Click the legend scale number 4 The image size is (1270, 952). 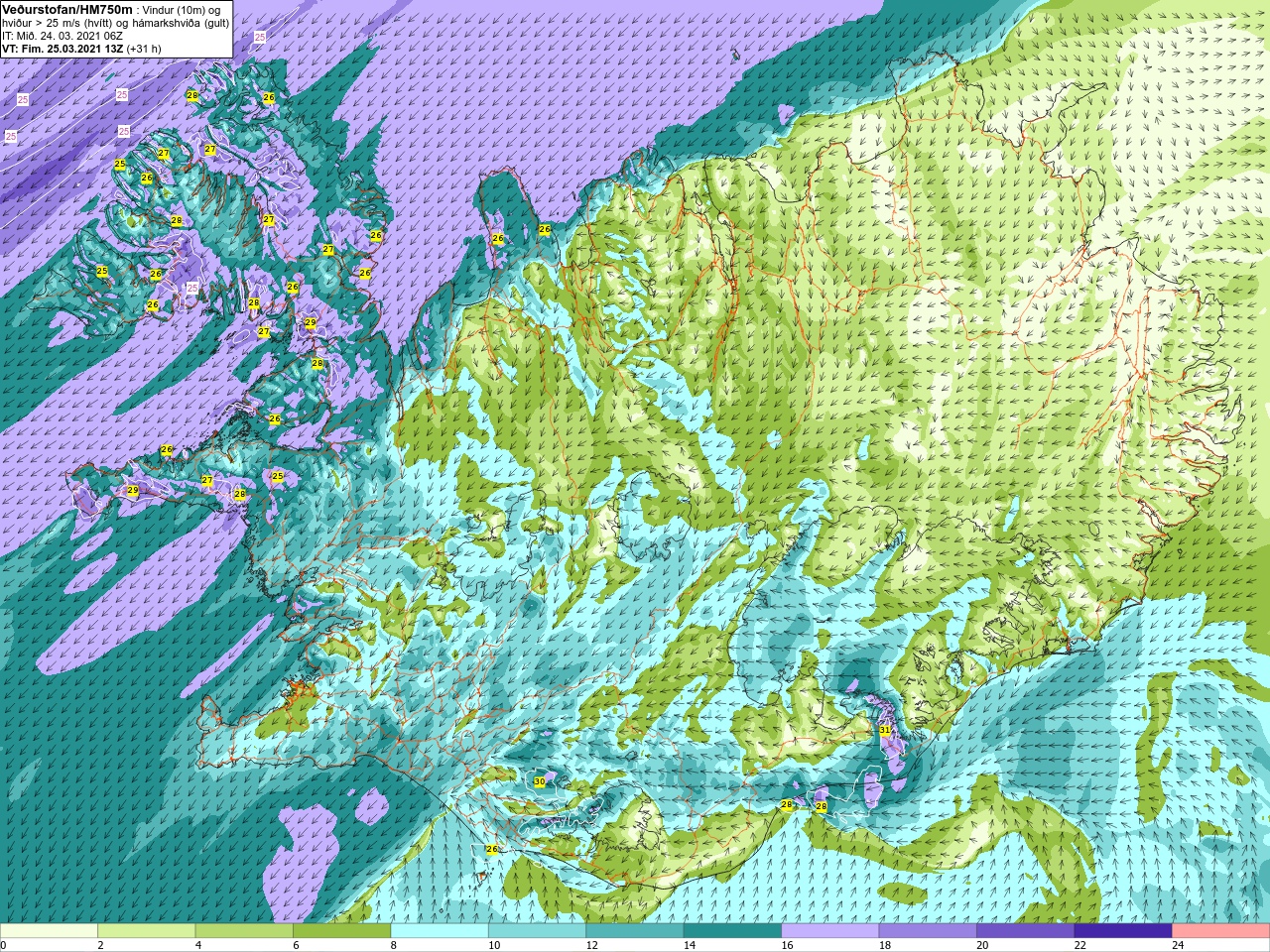[x=198, y=945]
